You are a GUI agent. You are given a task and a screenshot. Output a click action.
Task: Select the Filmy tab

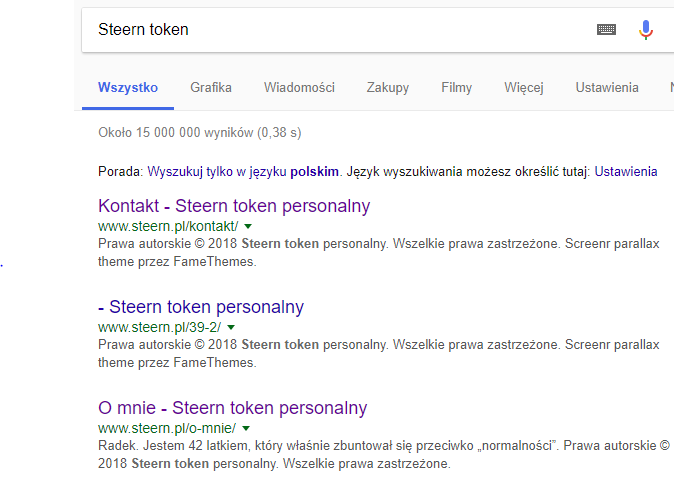[456, 88]
